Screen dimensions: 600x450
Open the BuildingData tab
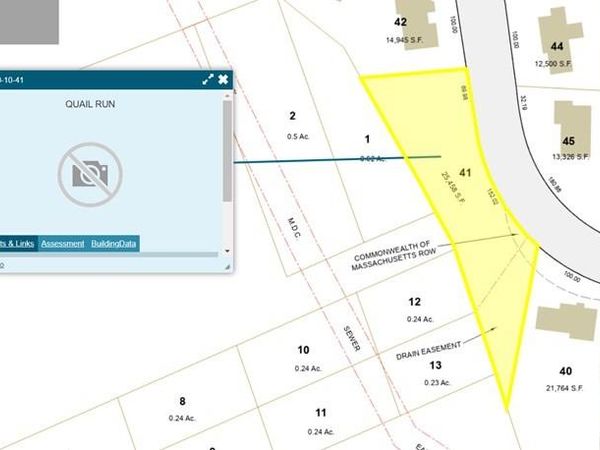(113, 243)
